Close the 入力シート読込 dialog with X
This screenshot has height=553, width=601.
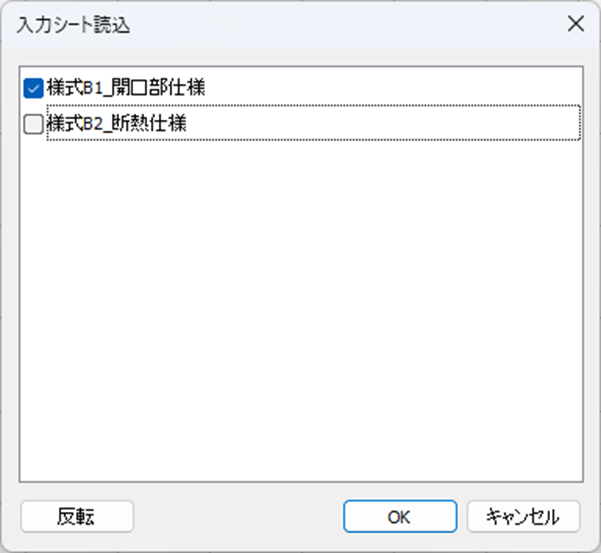576,24
